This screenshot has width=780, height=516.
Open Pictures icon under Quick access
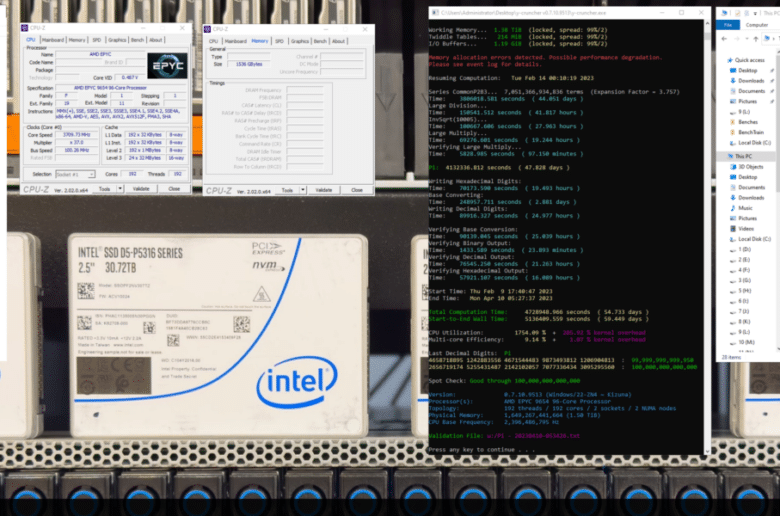(x=733, y=102)
